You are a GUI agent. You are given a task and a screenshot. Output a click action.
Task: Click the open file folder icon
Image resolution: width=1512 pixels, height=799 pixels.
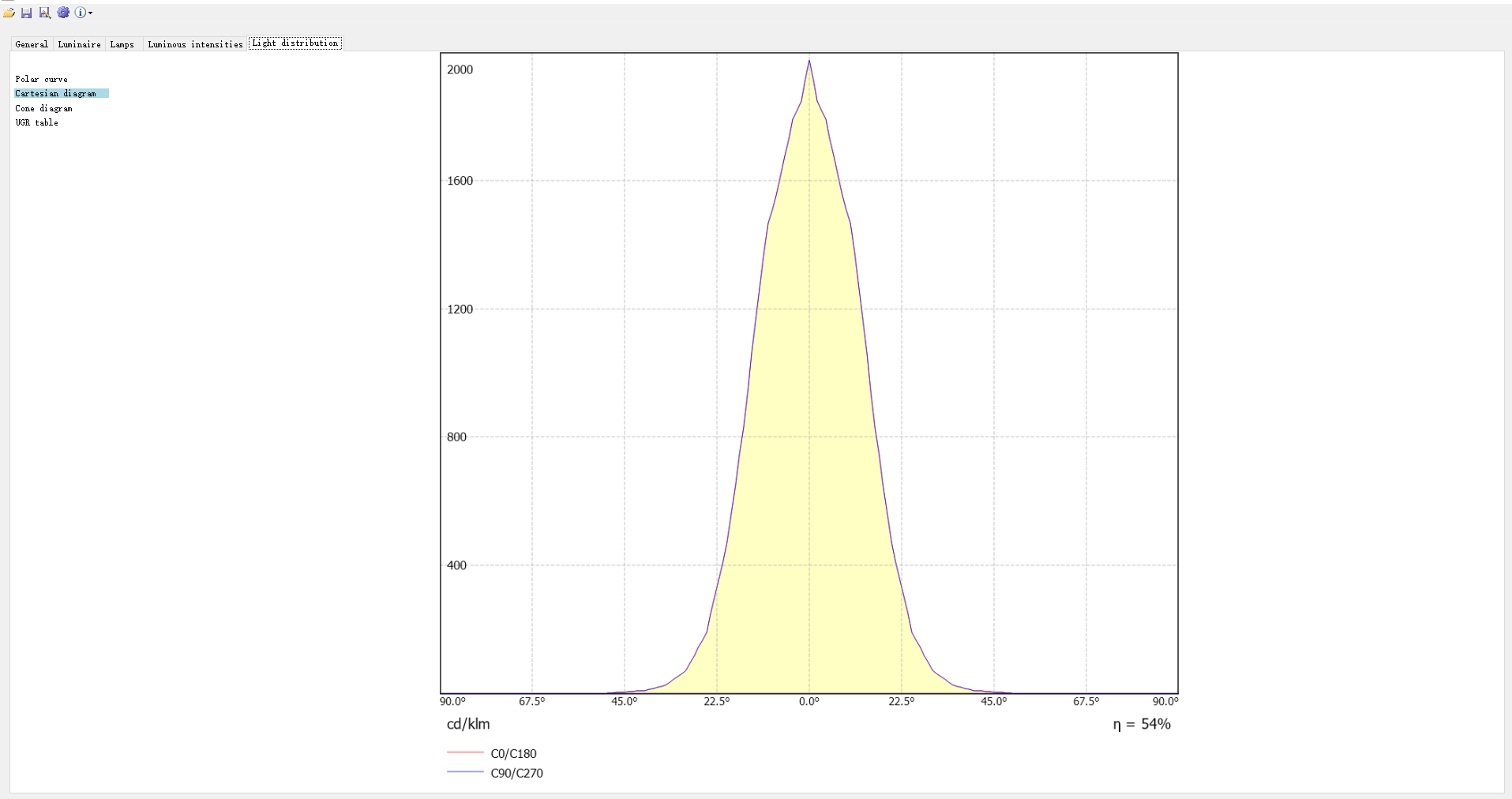click(9, 13)
